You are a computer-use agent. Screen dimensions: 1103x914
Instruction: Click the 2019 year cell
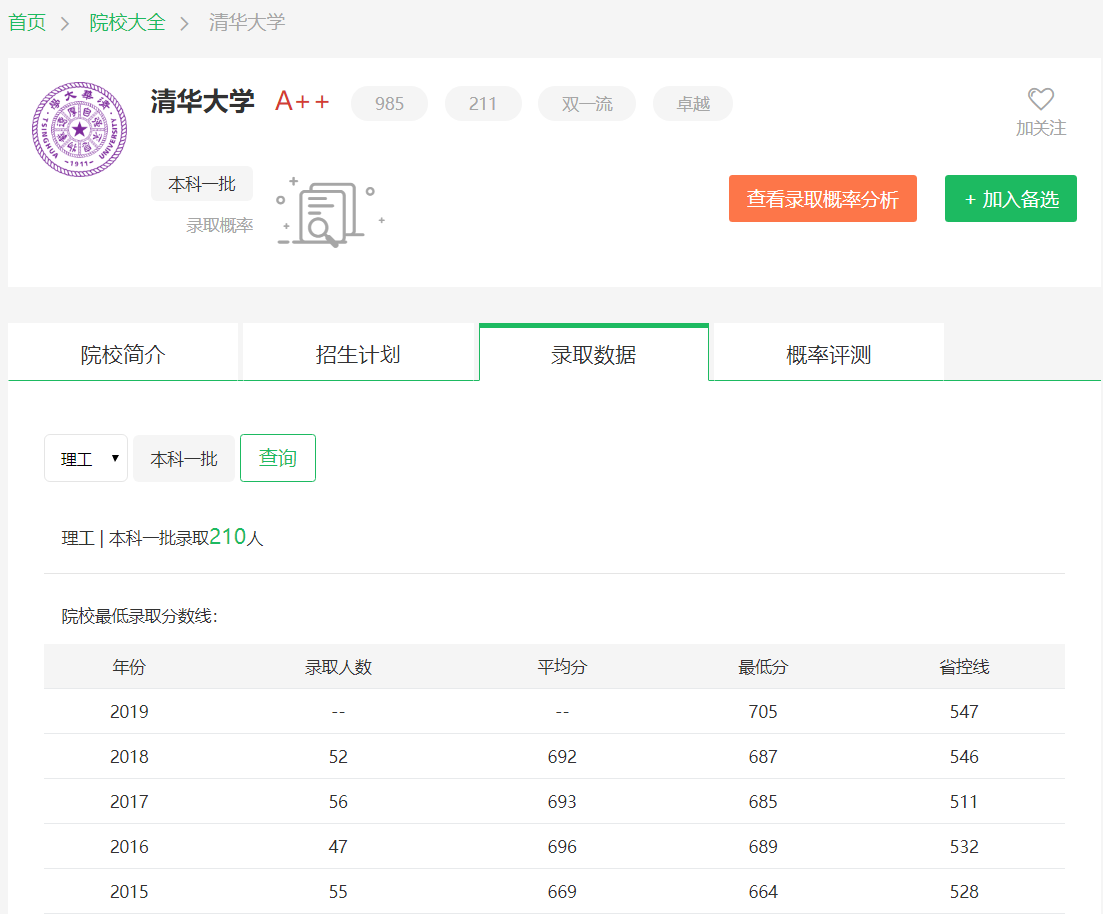(x=129, y=711)
